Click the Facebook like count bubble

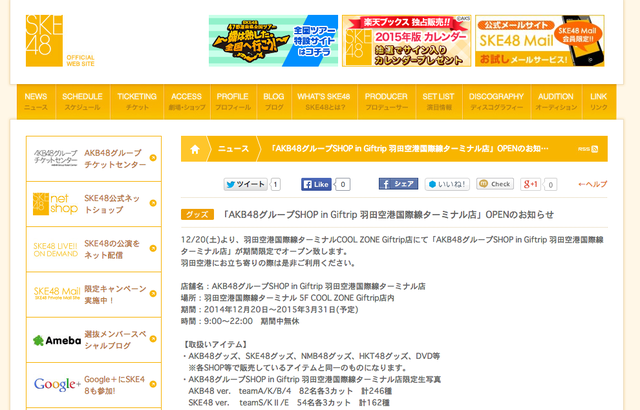tap(342, 184)
